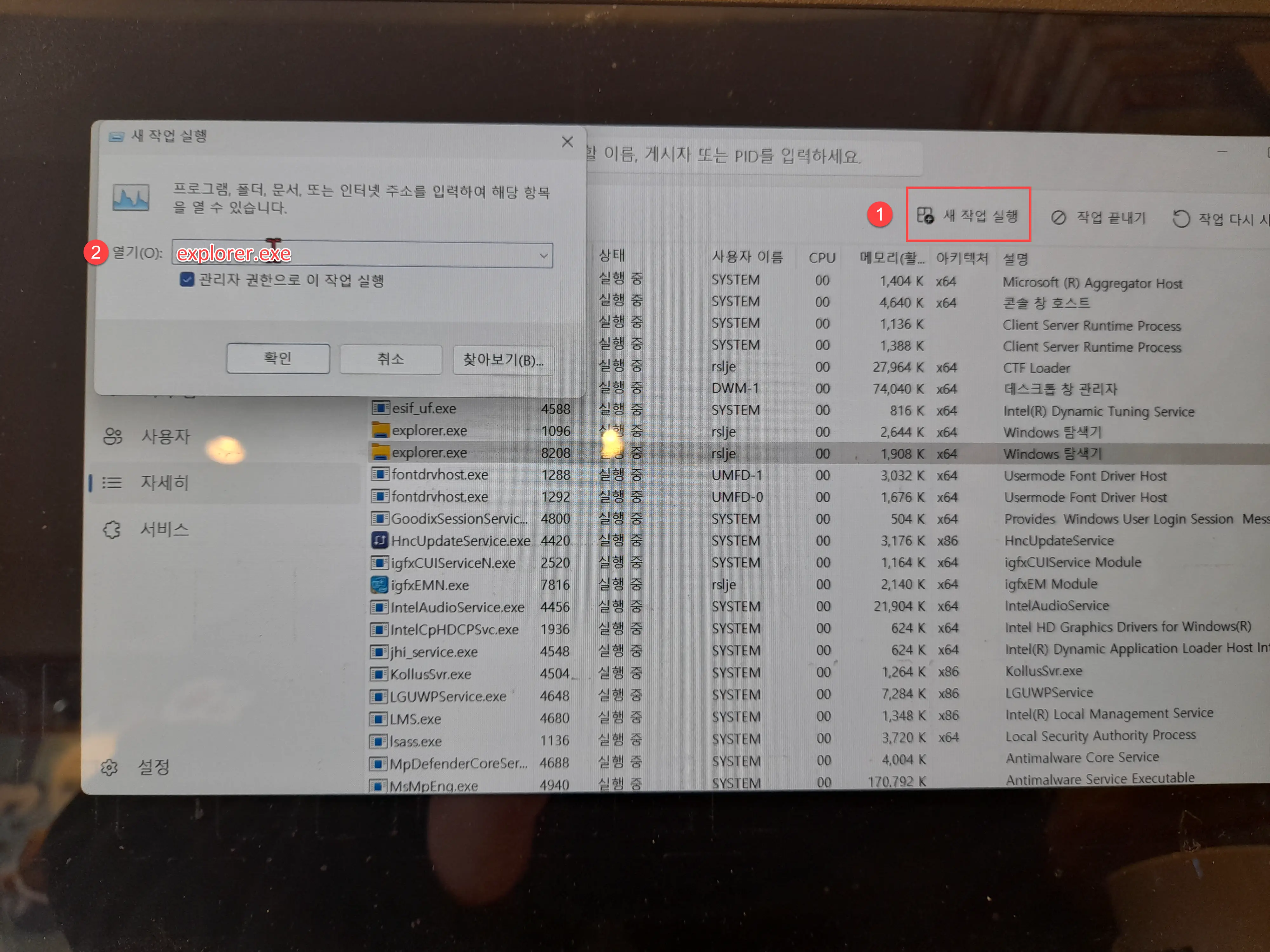Click the process search box
1270x952 pixels.
coord(746,156)
